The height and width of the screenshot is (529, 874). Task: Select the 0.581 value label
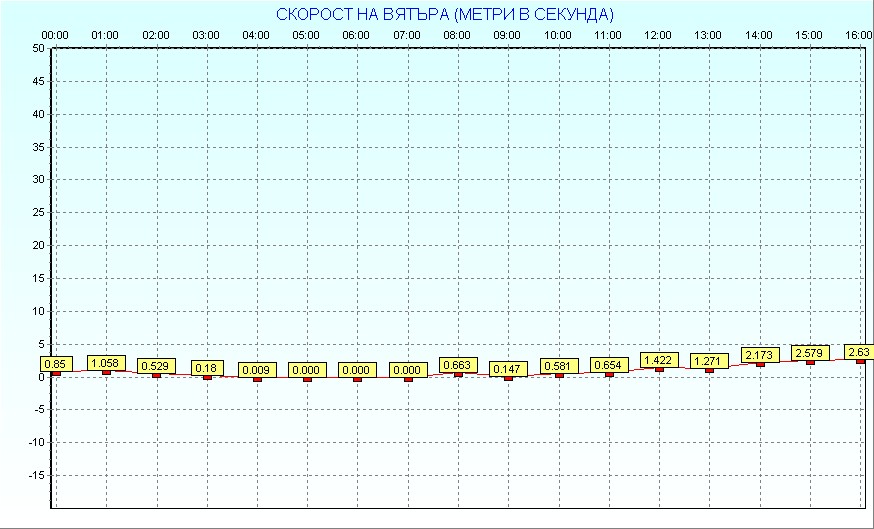click(x=559, y=366)
